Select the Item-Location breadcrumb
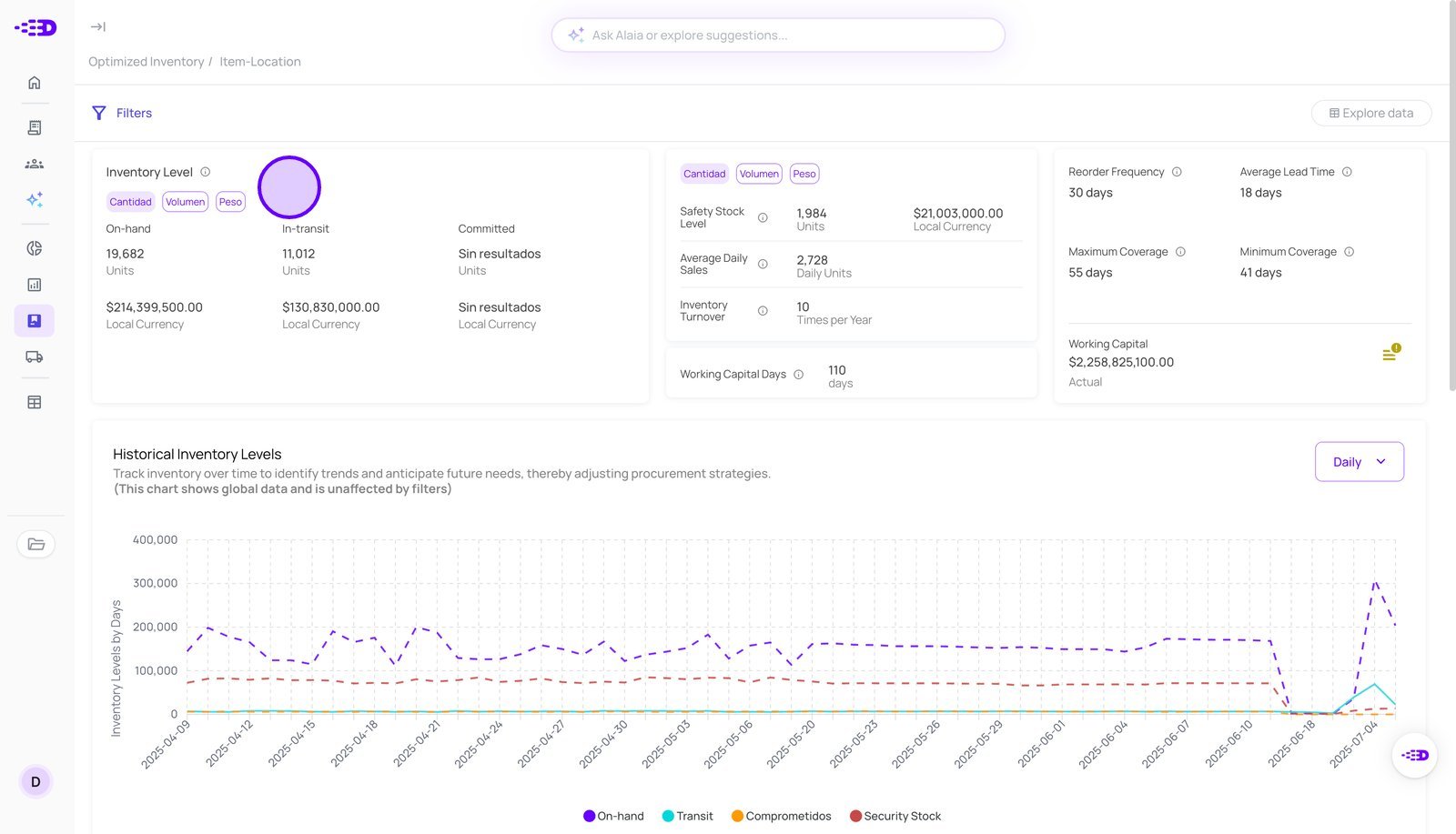This screenshot has height=834, width=1456. 260,62
